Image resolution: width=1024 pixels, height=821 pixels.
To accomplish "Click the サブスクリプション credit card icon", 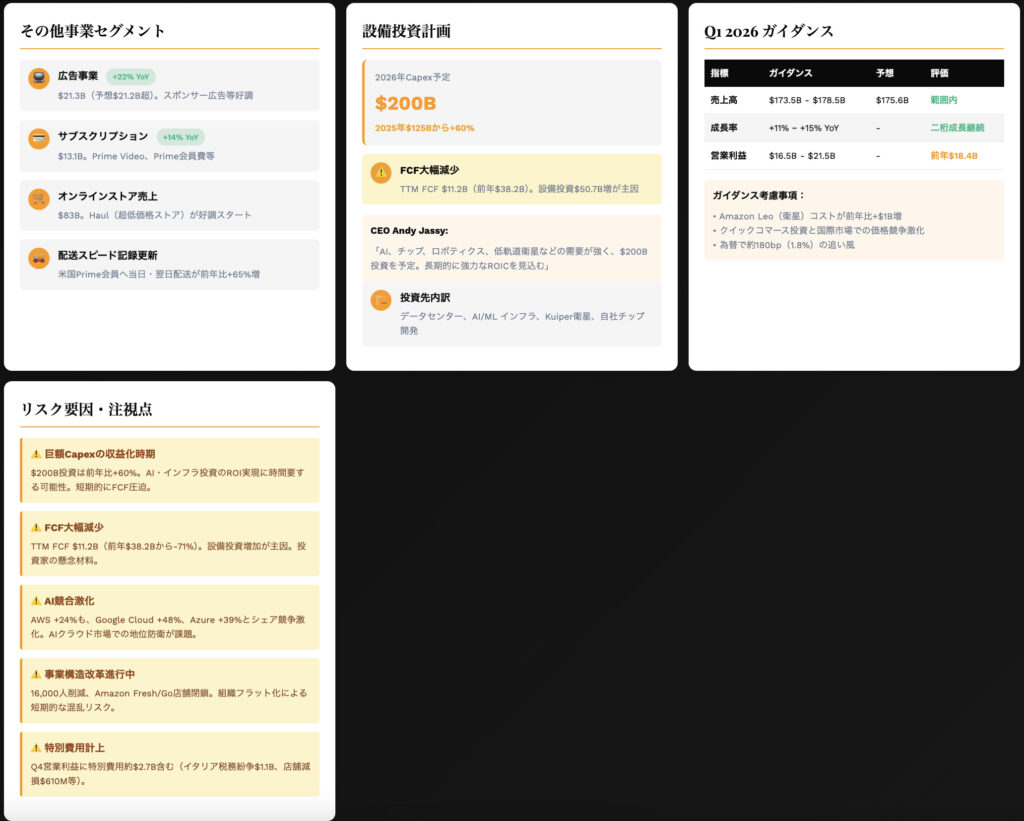I will click(39, 139).
